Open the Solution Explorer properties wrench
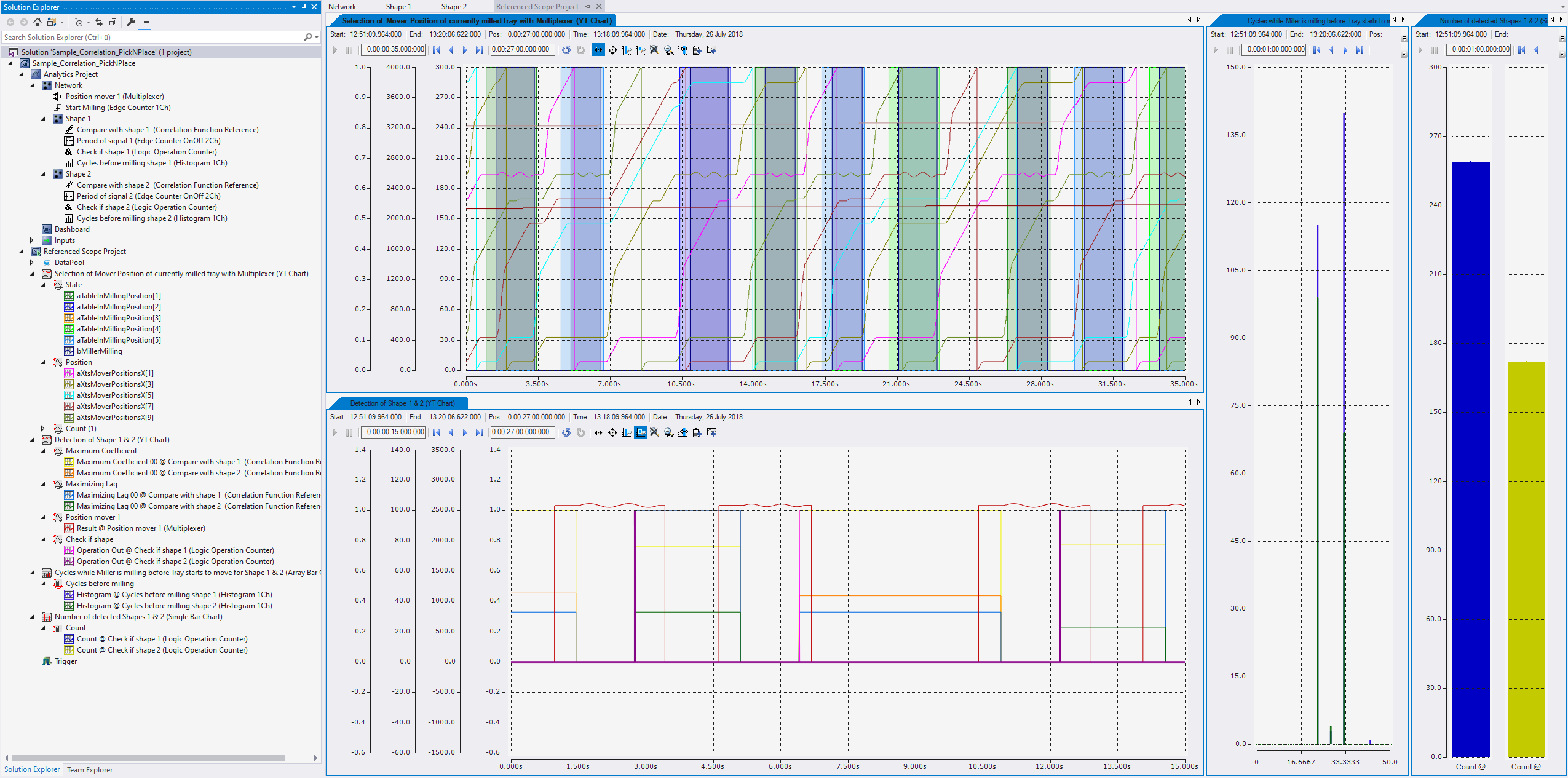 [130, 22]
